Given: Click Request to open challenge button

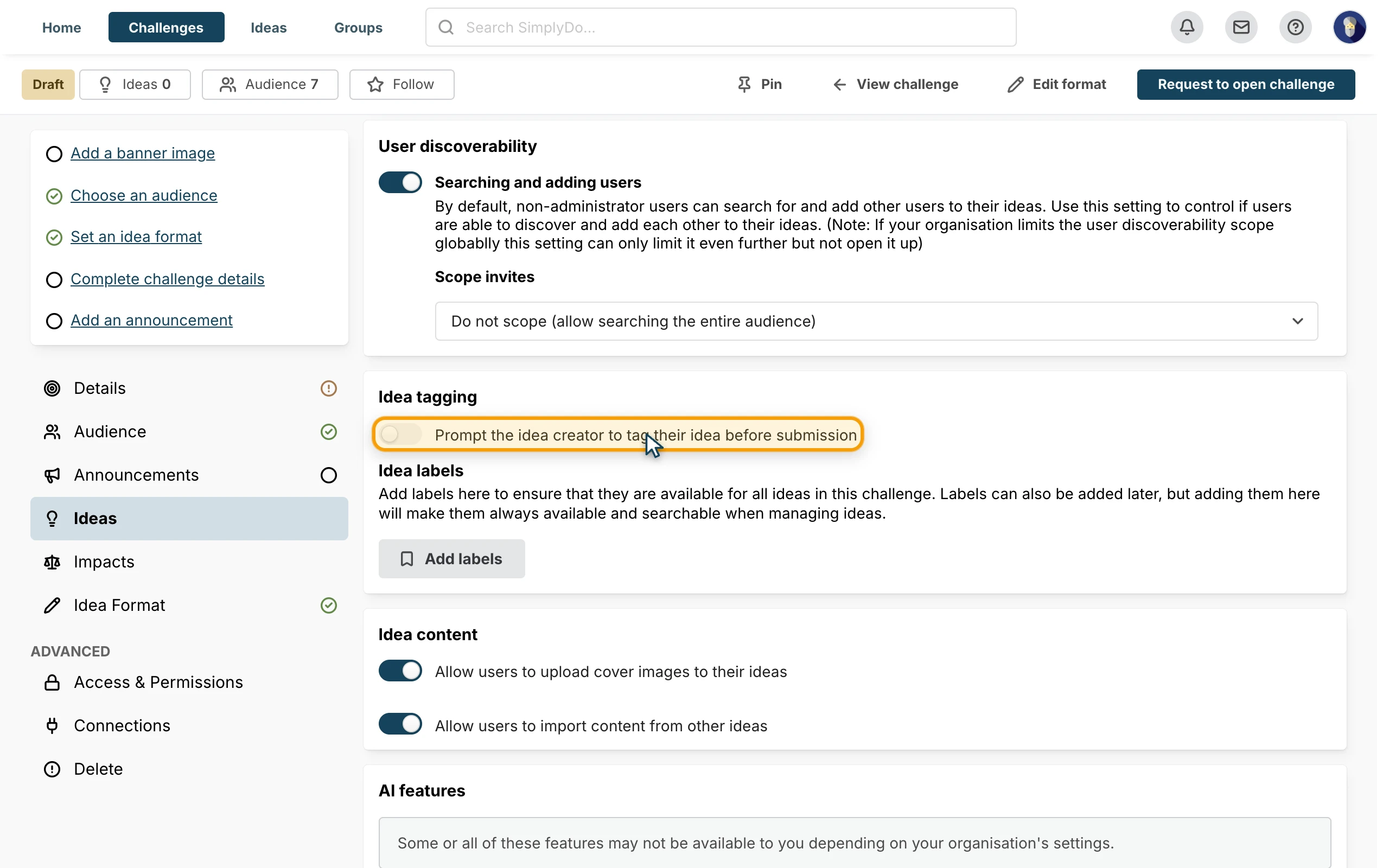Looking at the screenshot, I should [1246, 85].
